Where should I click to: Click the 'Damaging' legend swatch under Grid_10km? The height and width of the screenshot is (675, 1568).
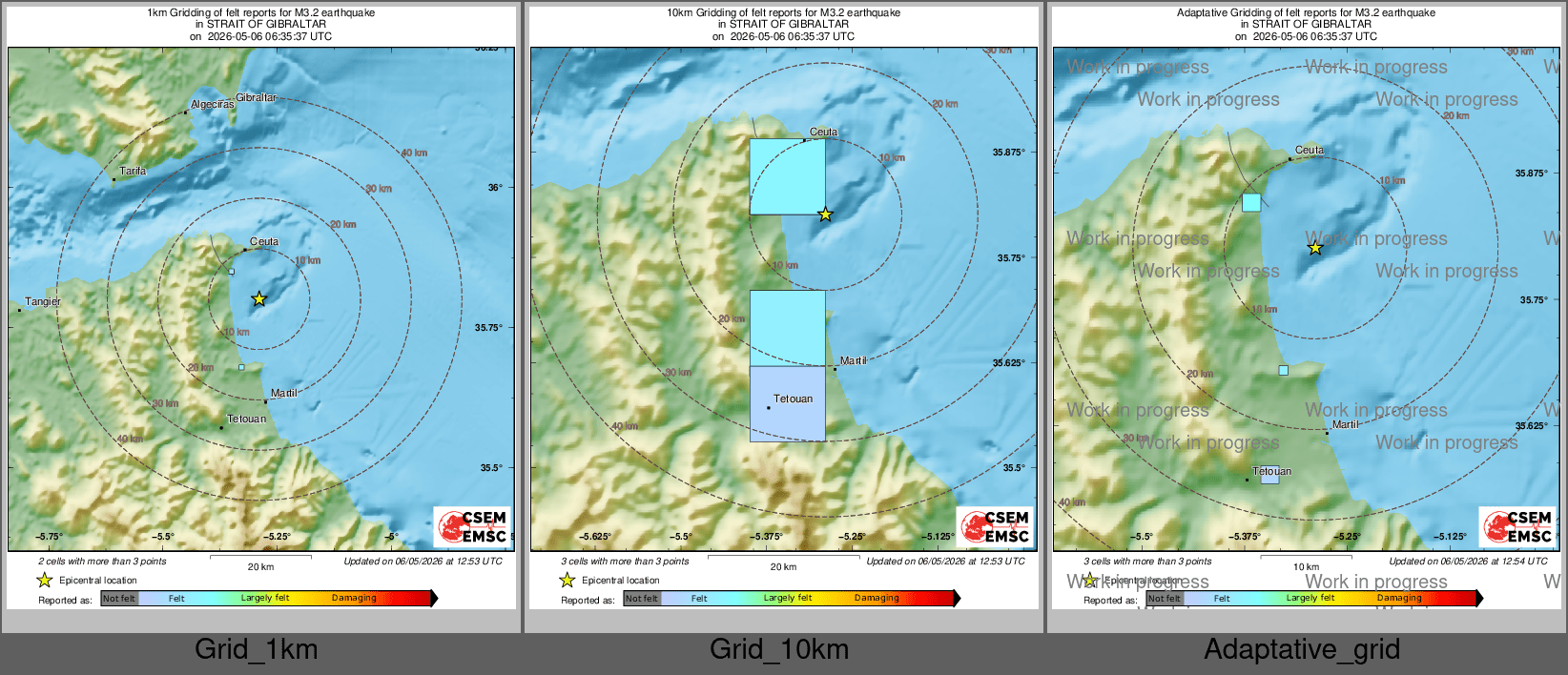click(x=877, y=598)
